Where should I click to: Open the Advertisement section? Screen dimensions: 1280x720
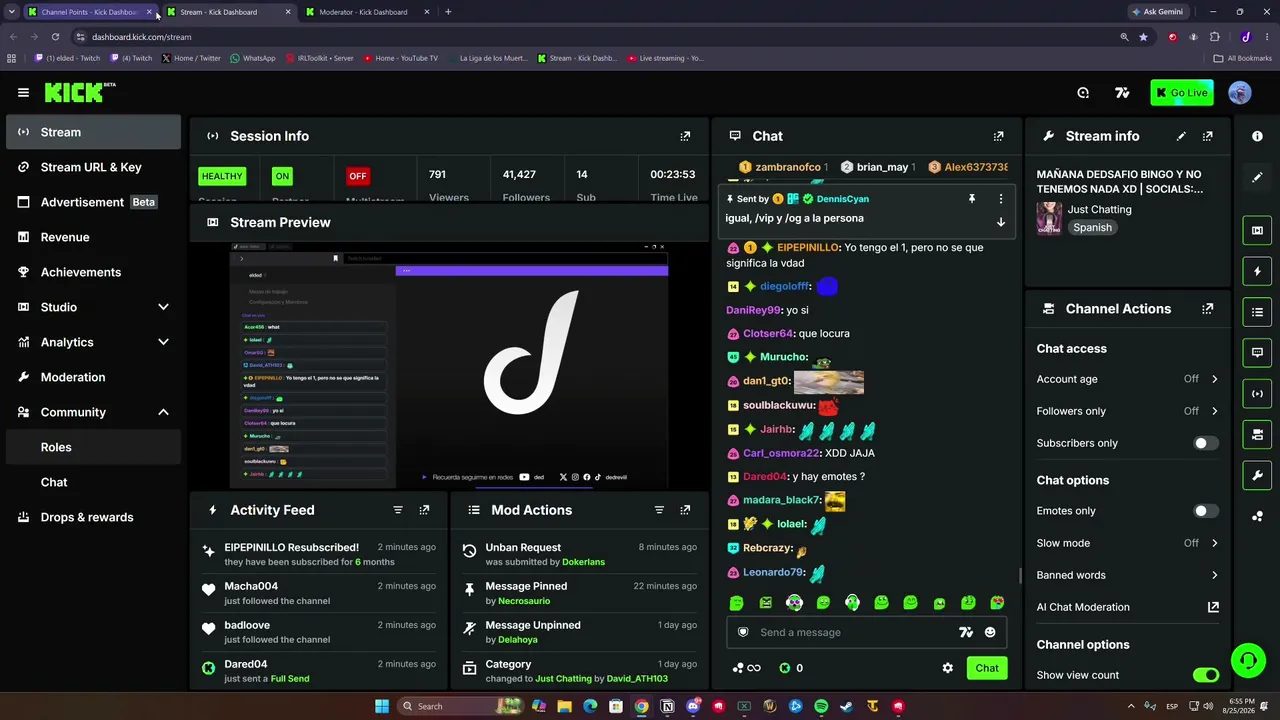pos(93,202)
